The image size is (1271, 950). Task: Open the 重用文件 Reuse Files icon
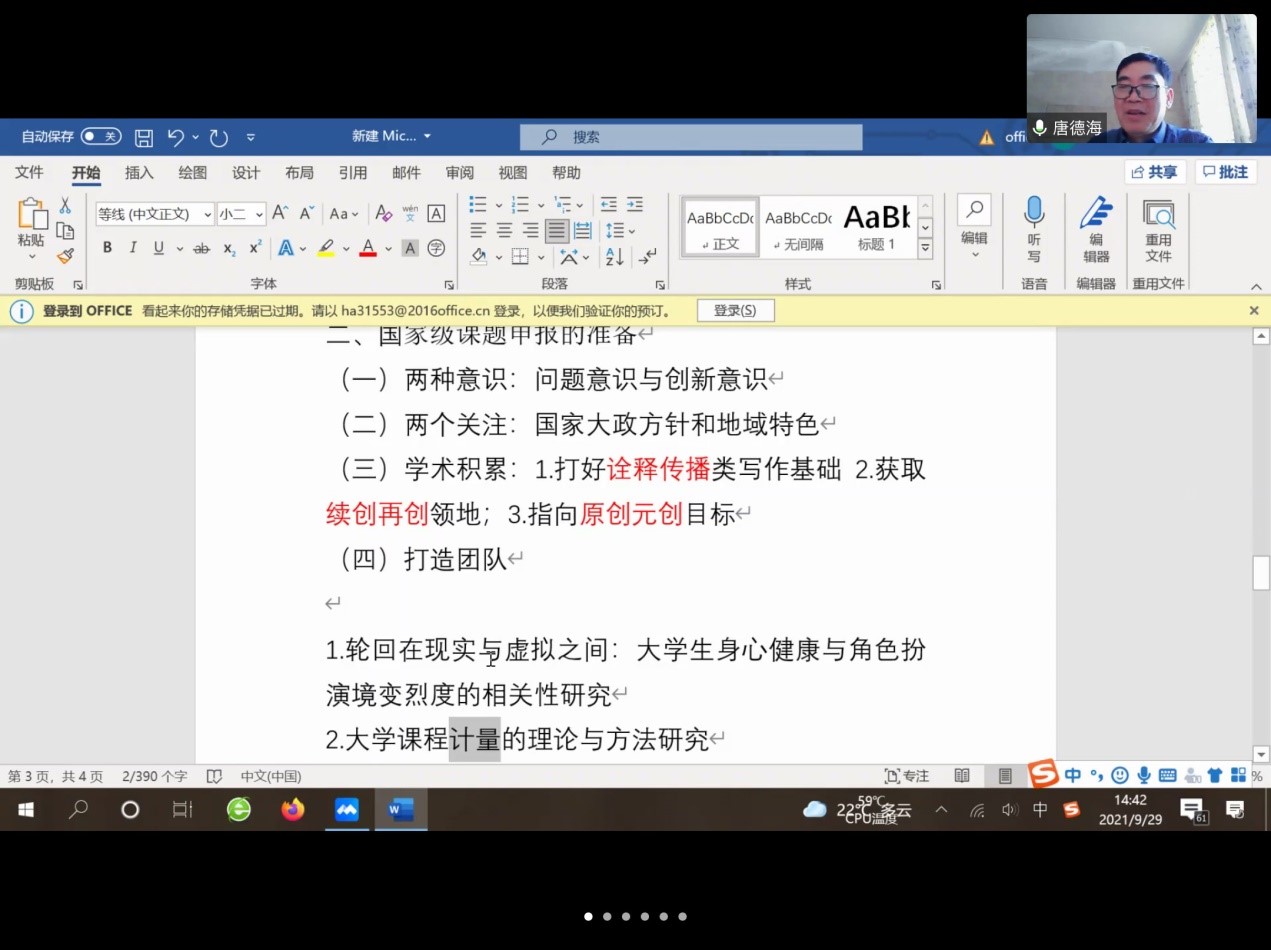tap(1158, 228)
